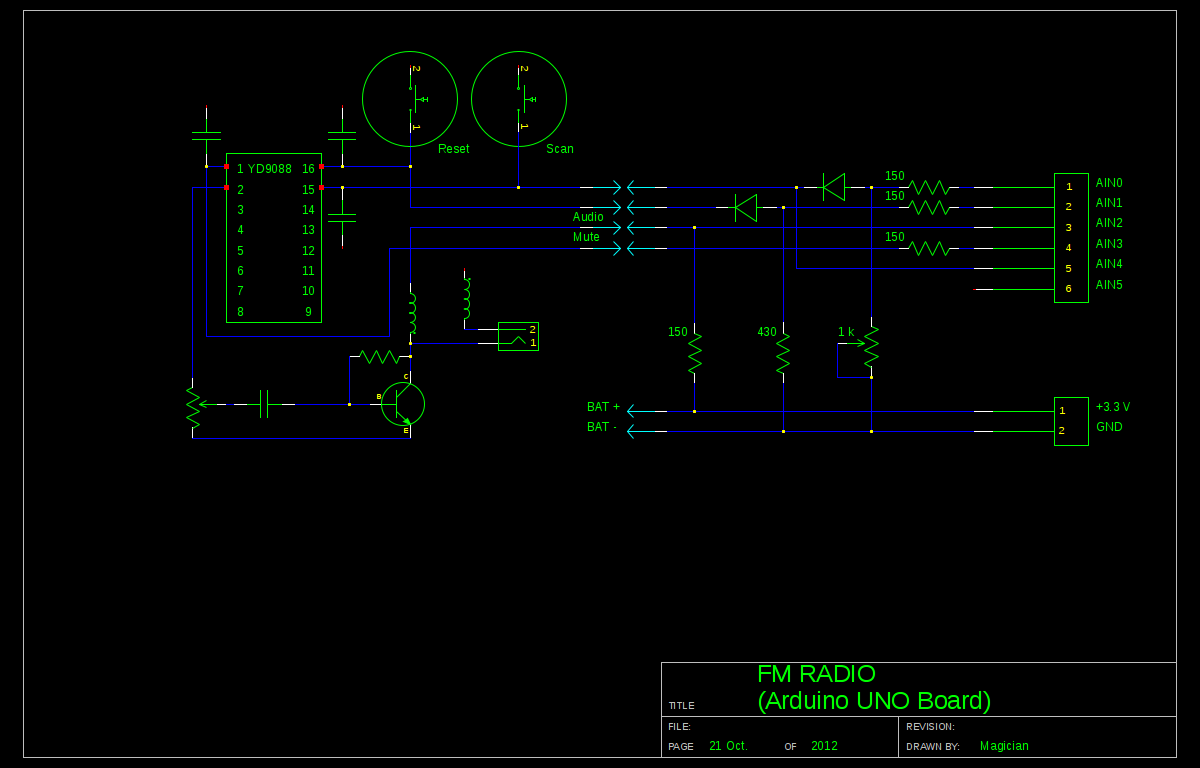Select the 1 k potentiometer symbol

point(866,347)
